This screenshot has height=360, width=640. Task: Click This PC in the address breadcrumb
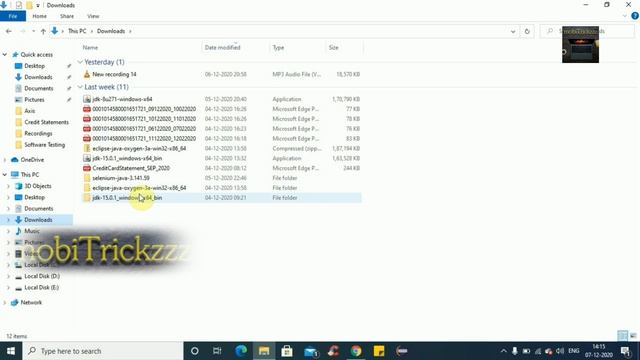pos(77,31)
